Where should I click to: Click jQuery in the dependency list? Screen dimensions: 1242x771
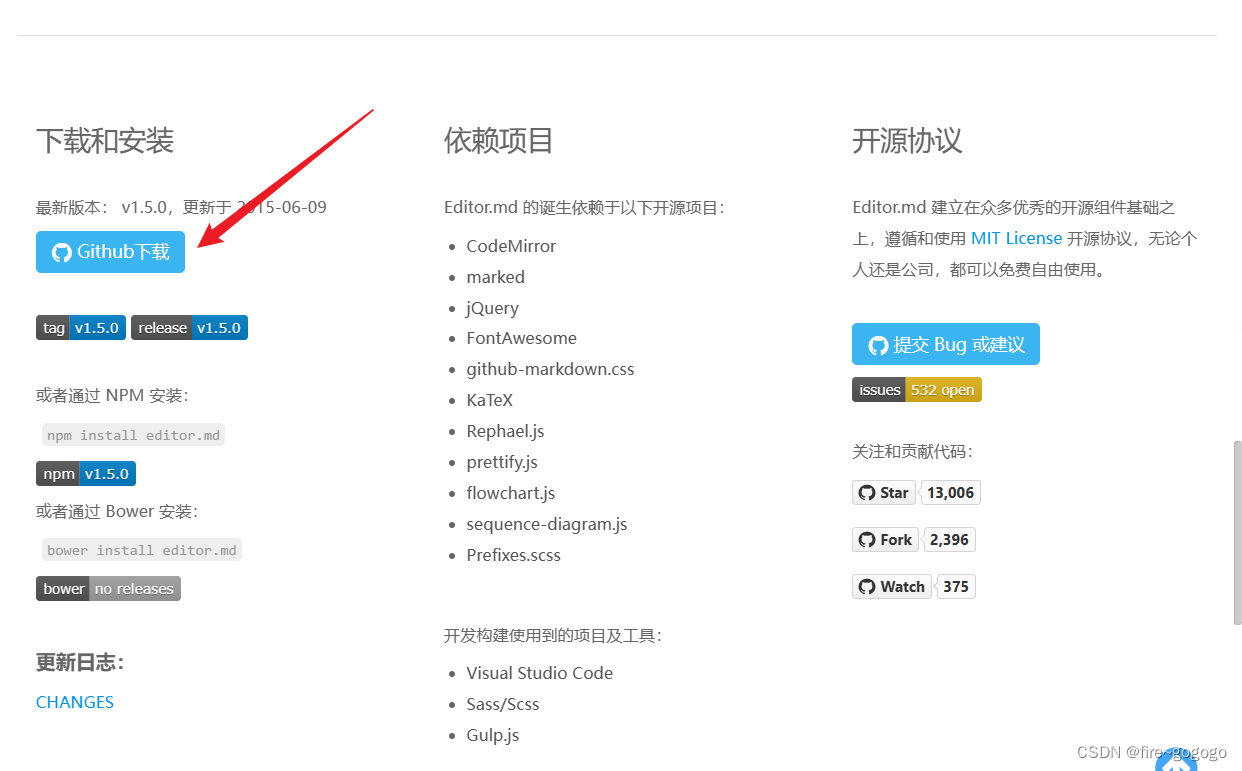click(492, 308)
